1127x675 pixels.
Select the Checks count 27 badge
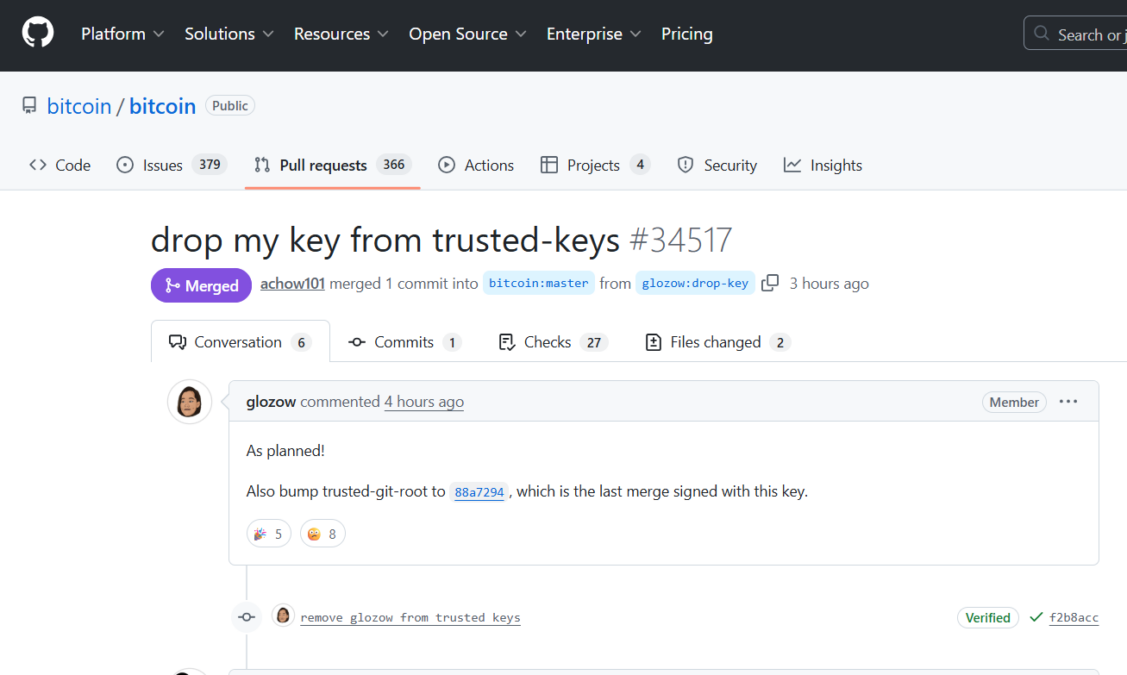click(594, 343)
